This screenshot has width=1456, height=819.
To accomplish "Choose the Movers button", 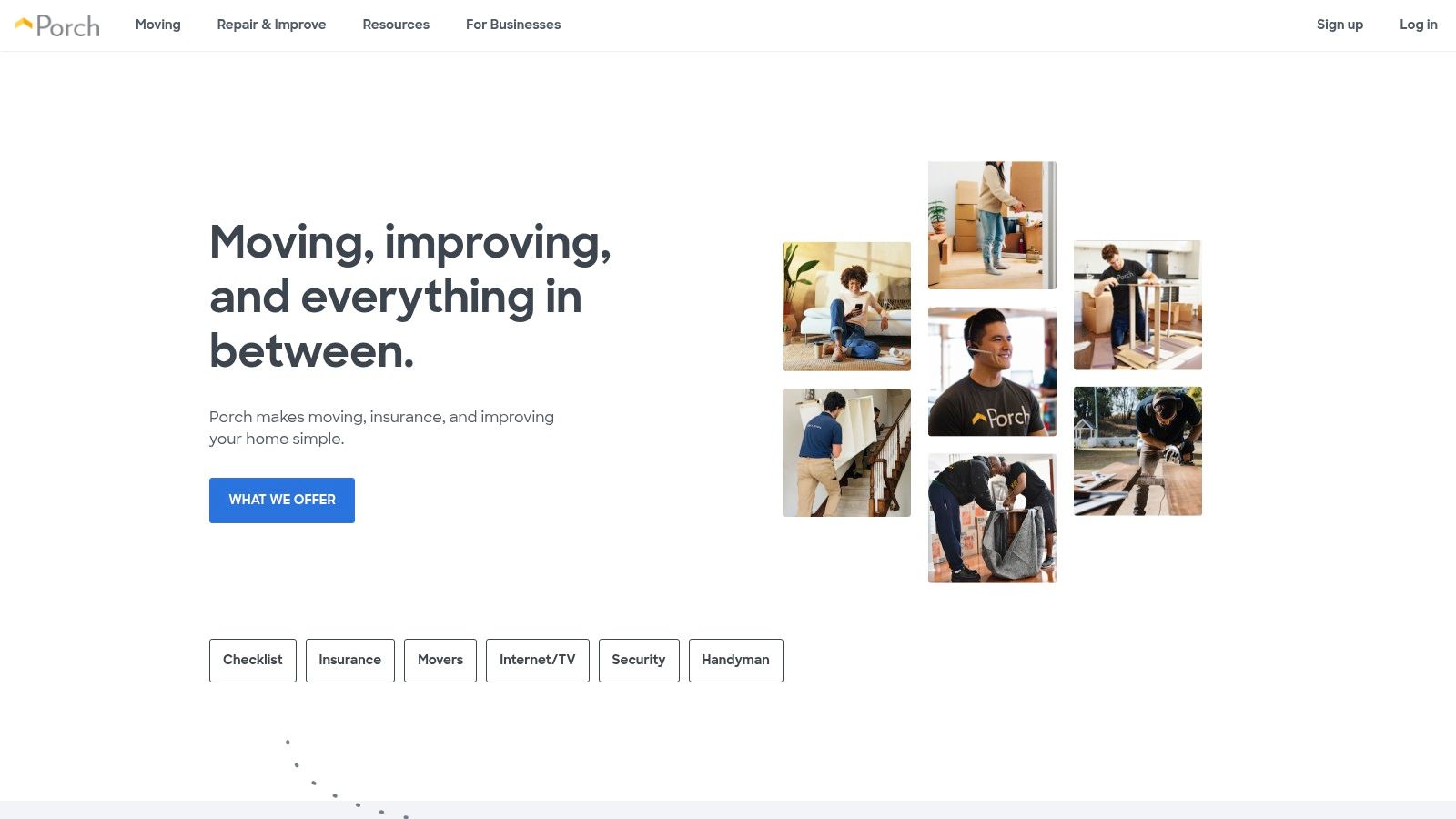I will [x=440, y=661].
